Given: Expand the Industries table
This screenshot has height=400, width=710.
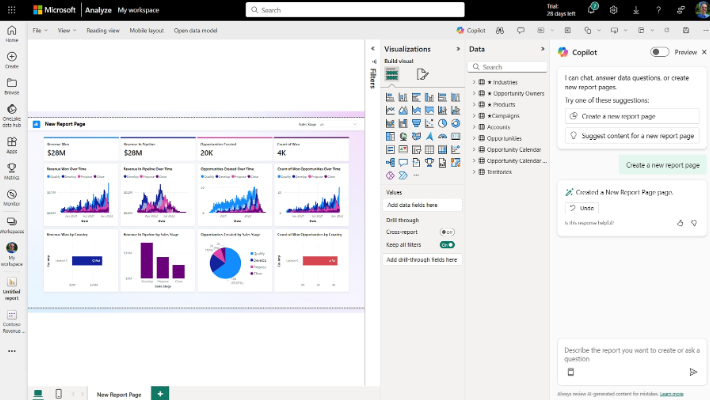Looking at the screenshot, I should click(474, 82).
